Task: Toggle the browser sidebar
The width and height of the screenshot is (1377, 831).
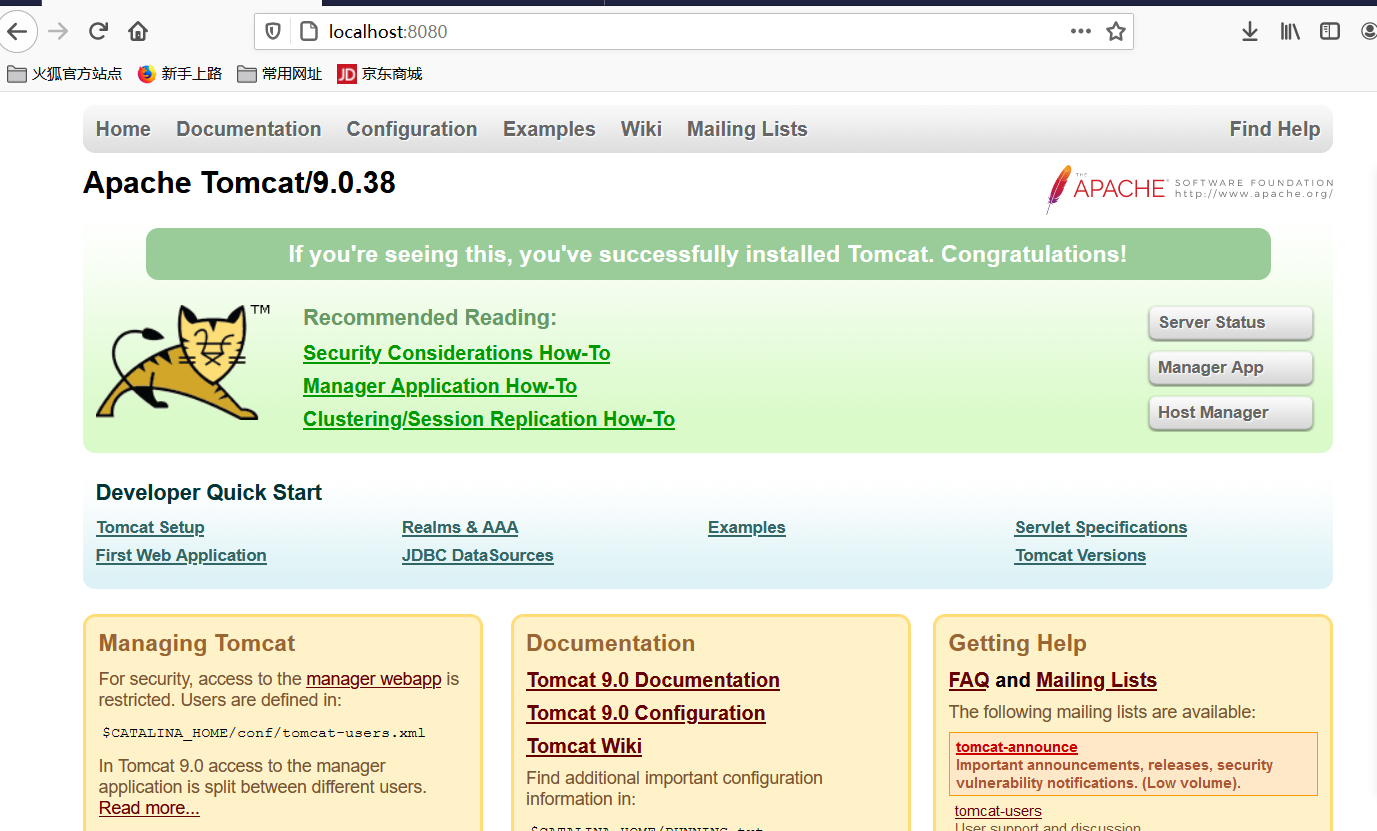Action: pyautogui.click(x=1329, y=31)
